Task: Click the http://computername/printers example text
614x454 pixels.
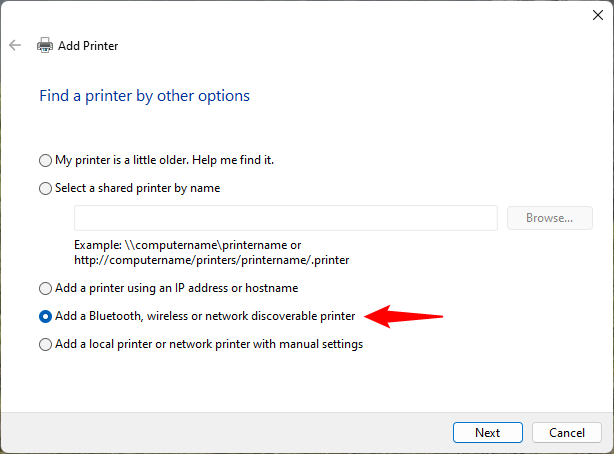Action: [x=211, y=260]
